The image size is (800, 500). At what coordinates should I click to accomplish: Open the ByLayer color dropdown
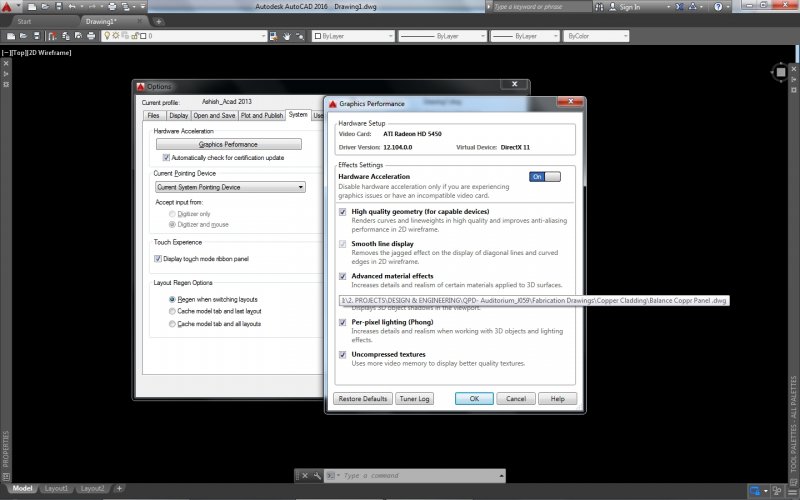pos(354,36)
